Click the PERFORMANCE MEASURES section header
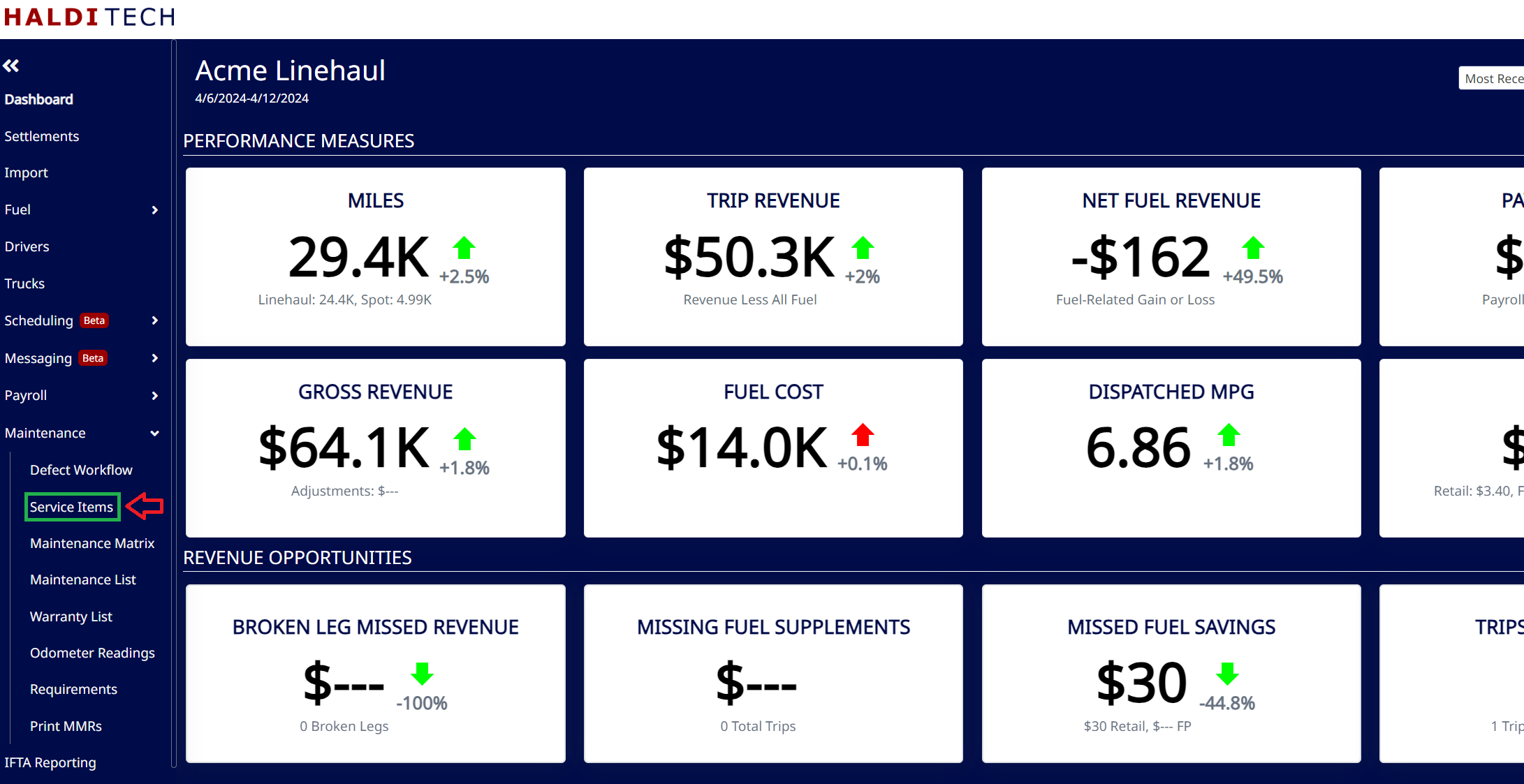This screenshot has height=784, width=1524. [298, 141]
